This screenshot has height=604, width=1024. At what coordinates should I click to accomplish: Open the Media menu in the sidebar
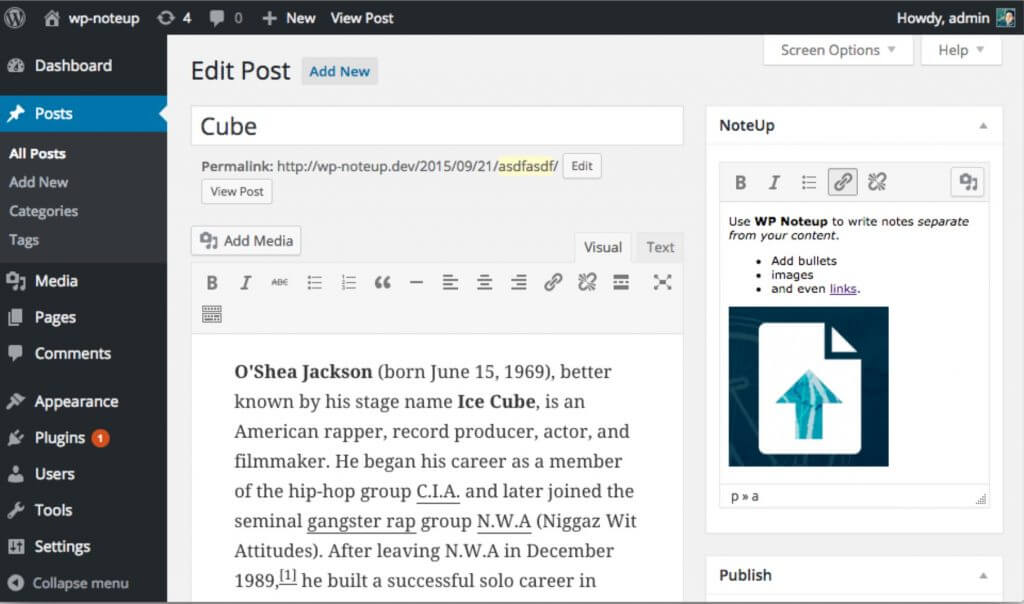click(55, 281)
